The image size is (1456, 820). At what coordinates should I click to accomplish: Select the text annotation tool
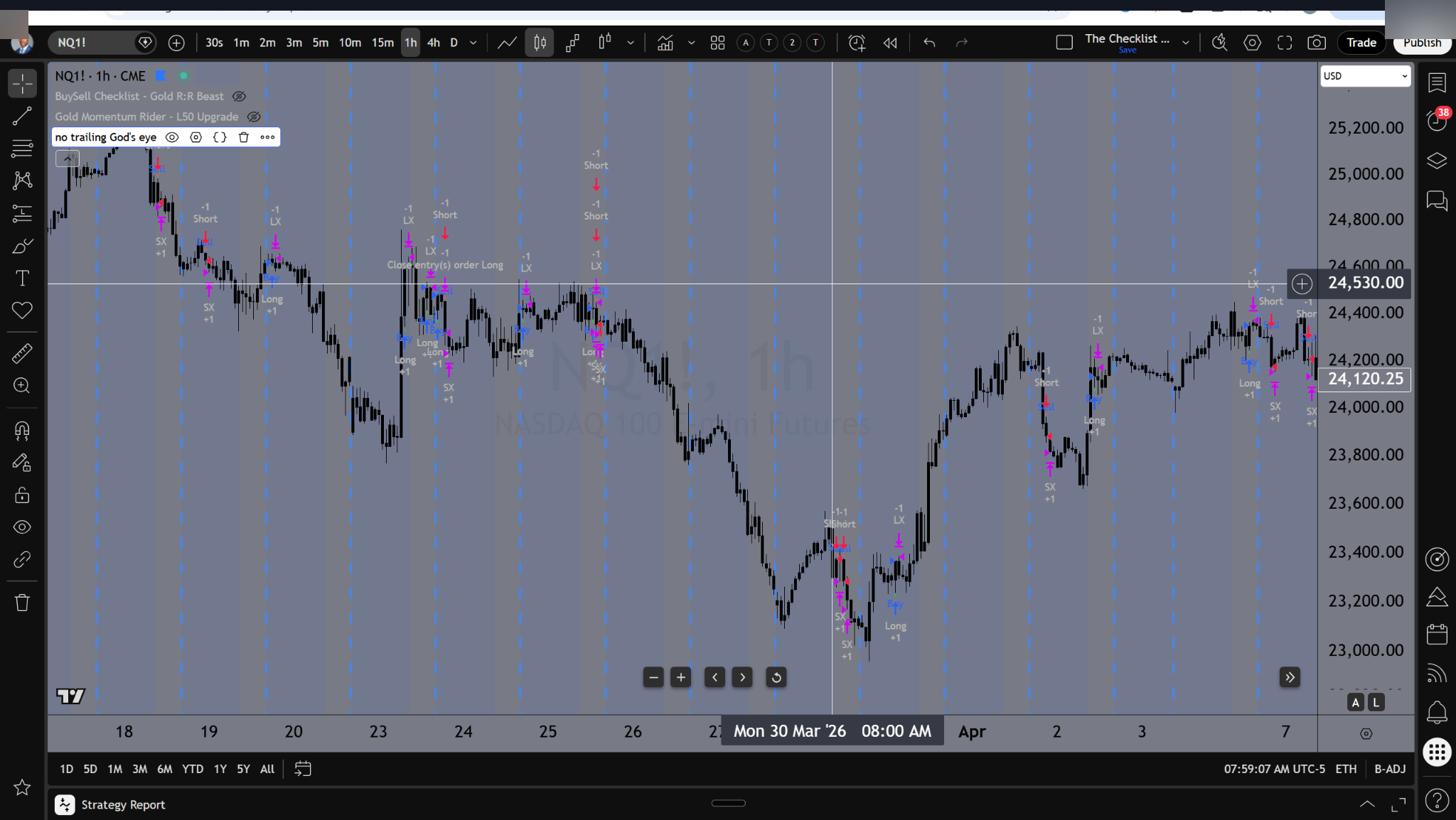[x=22, y=278]
